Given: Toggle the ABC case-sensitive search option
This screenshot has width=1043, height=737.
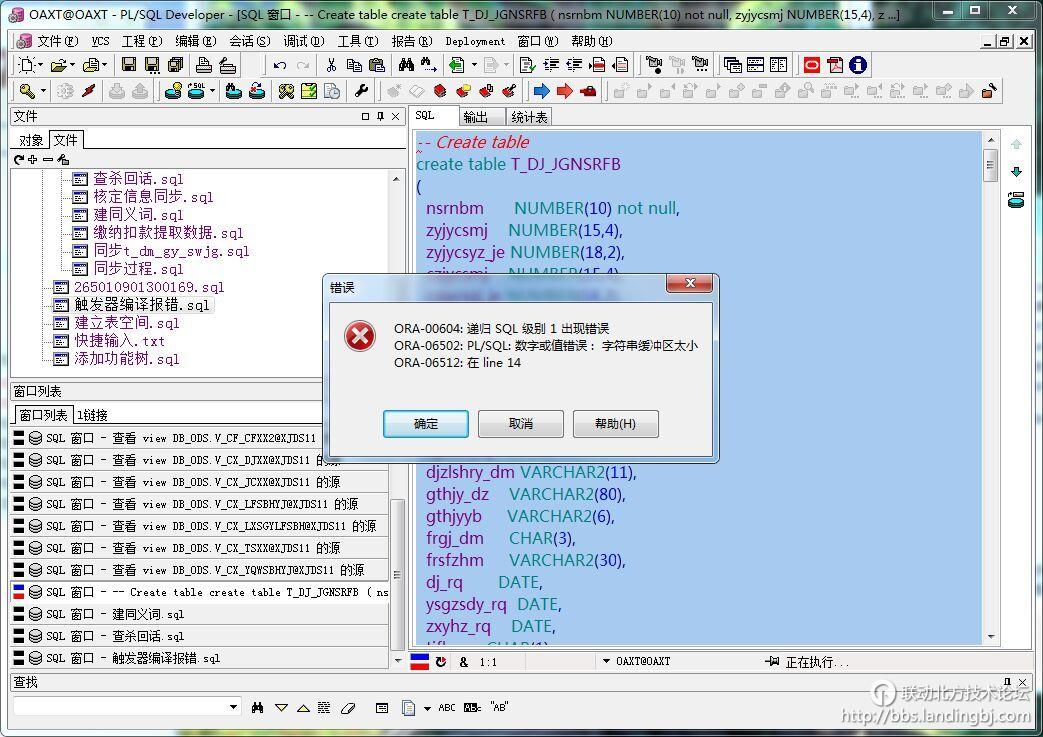Looking at the screenshot, I should (x=447, y=708).
